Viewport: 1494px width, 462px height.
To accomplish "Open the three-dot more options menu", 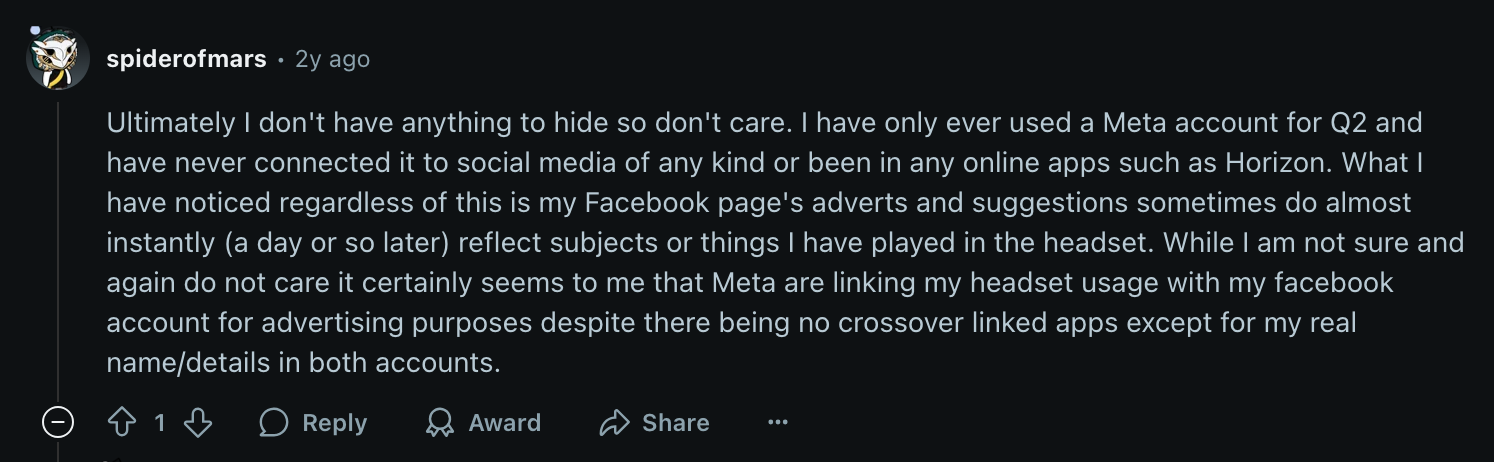I will coord(778,423).
